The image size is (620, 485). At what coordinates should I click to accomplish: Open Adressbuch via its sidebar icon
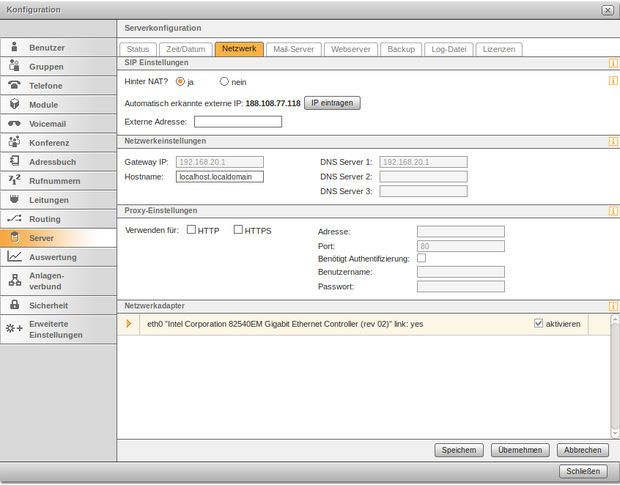14,161
